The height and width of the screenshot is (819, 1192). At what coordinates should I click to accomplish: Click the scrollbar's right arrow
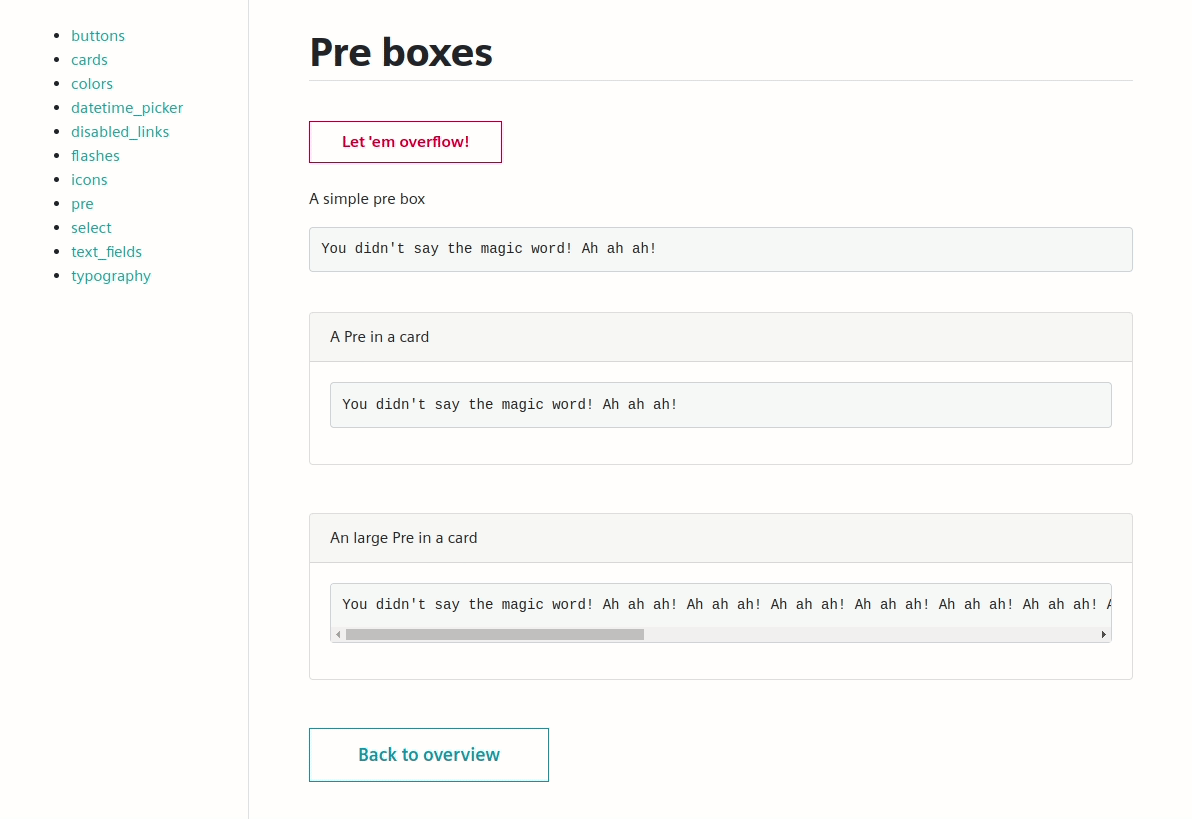coord(1103,635)
